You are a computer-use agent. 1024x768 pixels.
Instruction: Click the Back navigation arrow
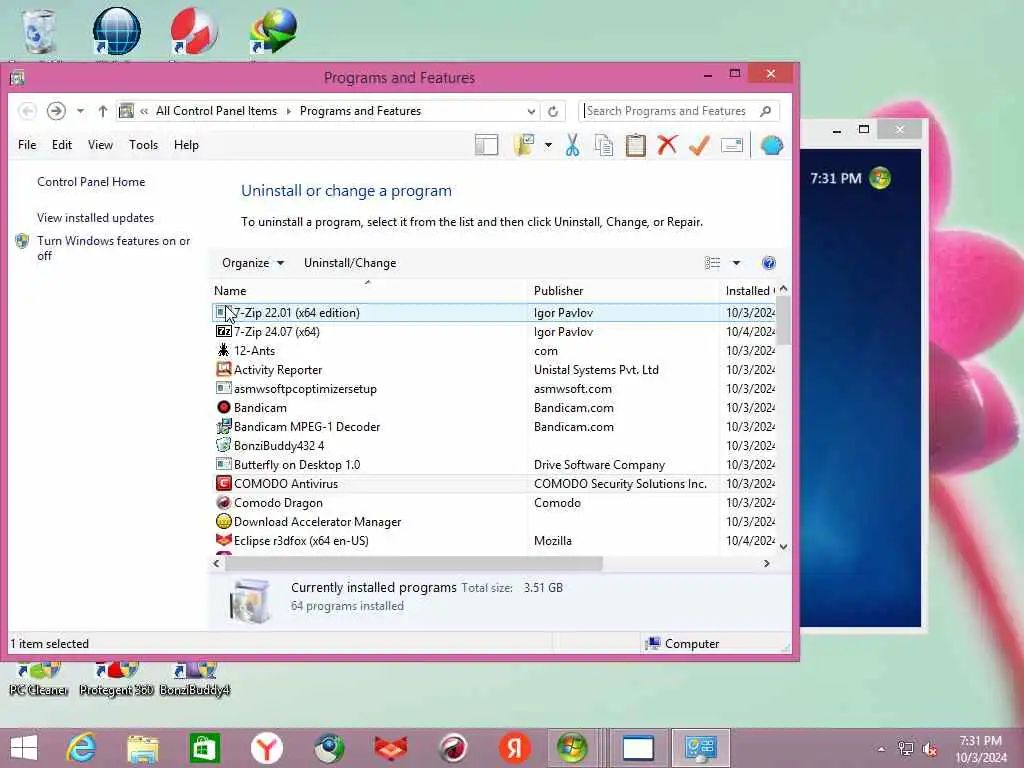[x=27, y=111]
